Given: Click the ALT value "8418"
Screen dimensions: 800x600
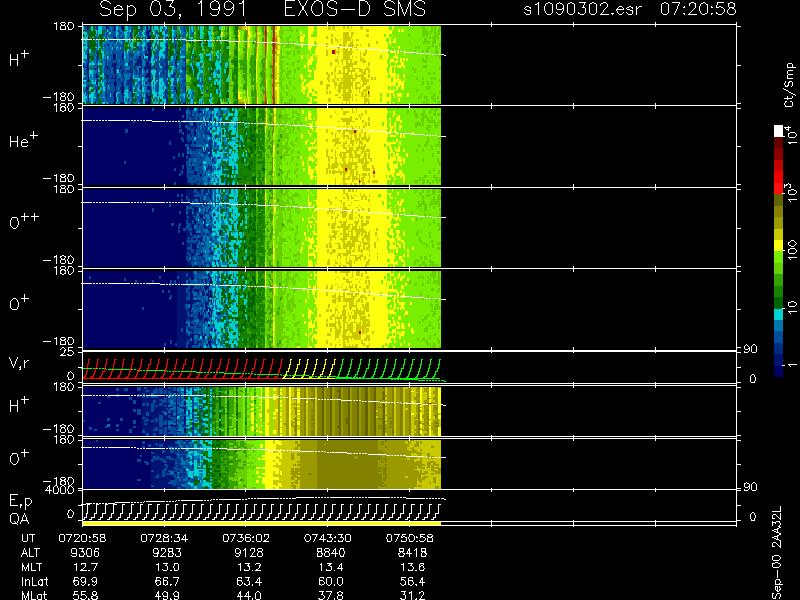Looking at the screenshot, I should 412,553.
